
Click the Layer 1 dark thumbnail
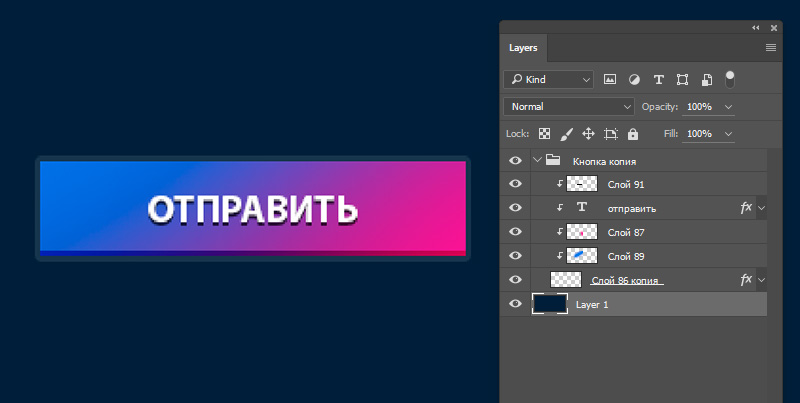point(549,304)
